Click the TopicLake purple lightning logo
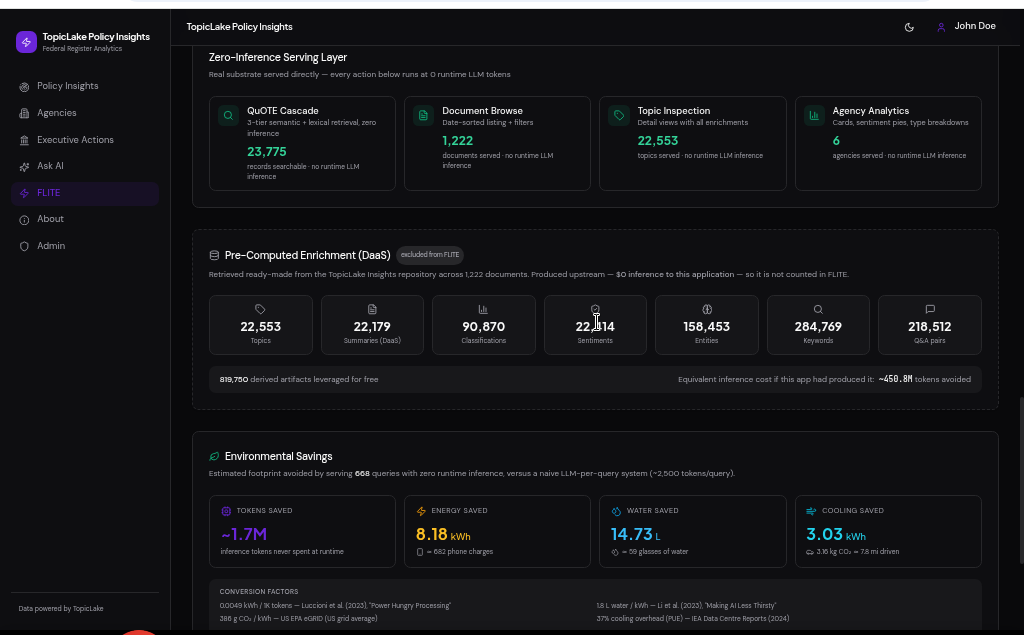Viewport: 1024px width, 635px height. click(26, 42)
